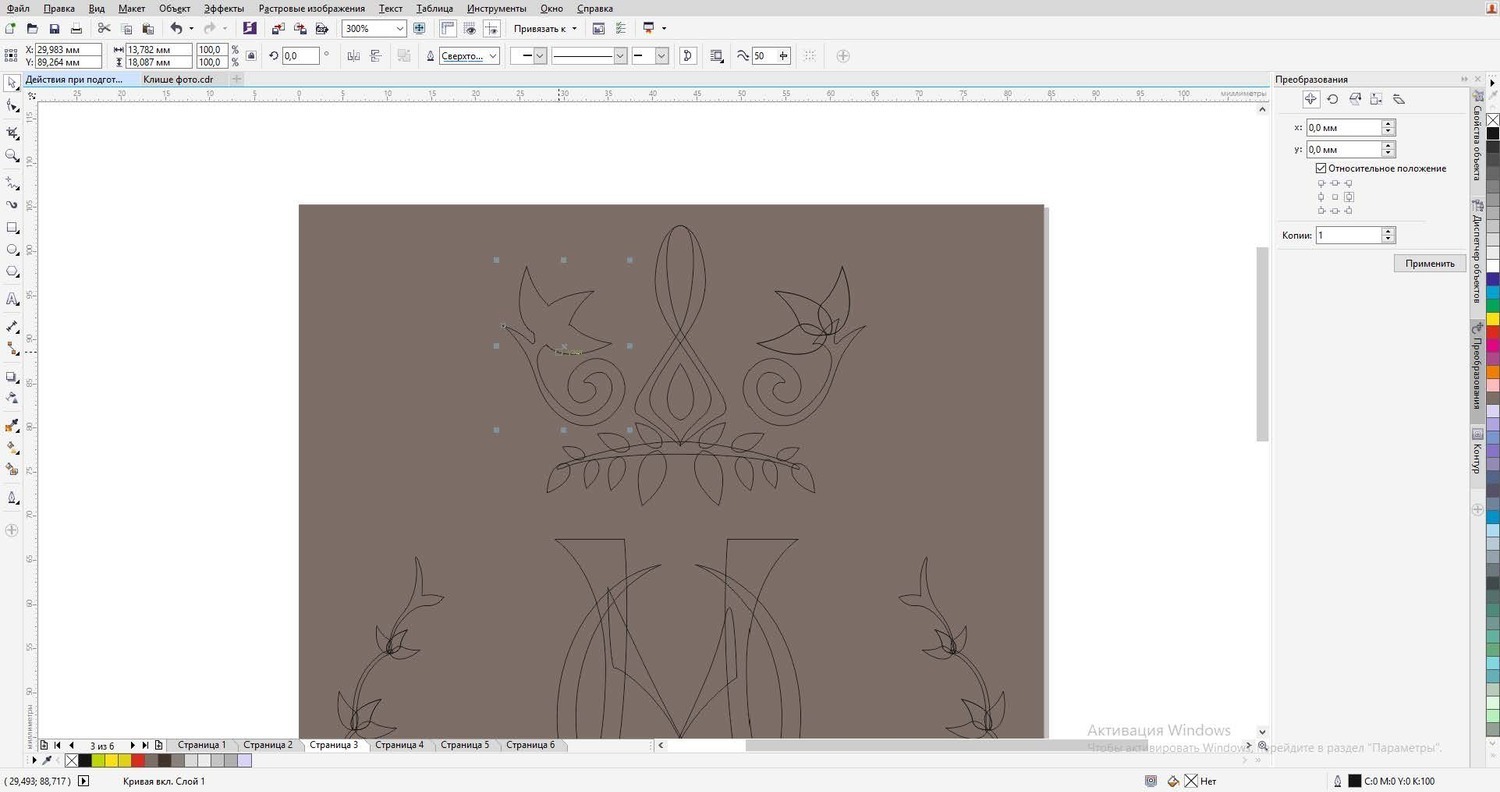Click the Cut scissors icon

tap(104, 29)
